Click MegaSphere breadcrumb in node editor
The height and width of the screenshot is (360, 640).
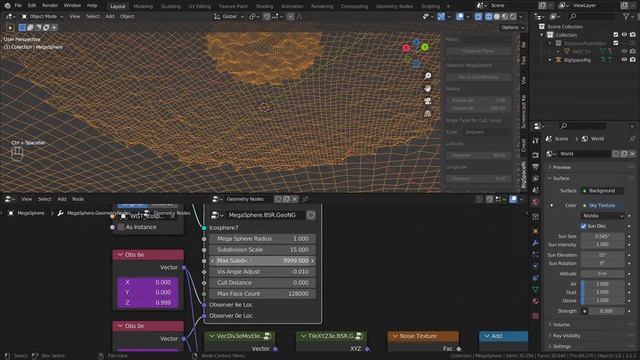point(31,213)
